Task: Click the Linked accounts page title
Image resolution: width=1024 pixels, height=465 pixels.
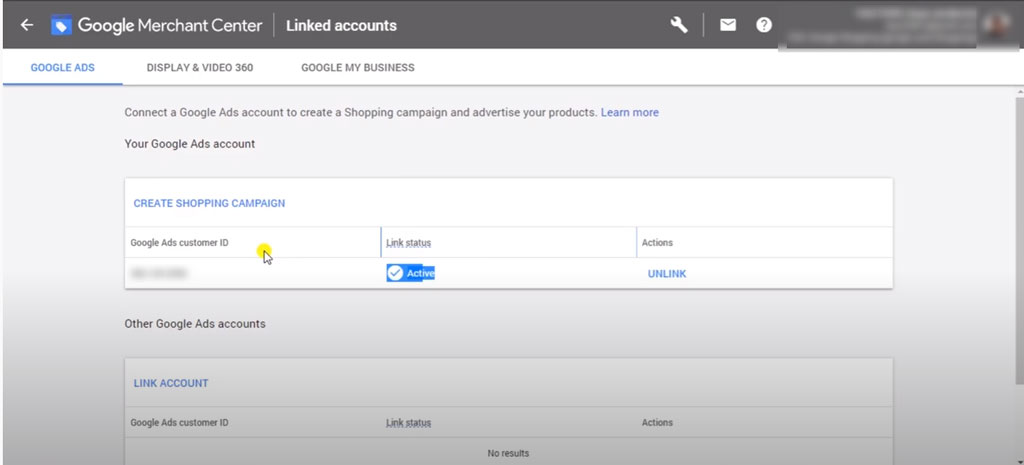Action: click(x=342, y=25)
